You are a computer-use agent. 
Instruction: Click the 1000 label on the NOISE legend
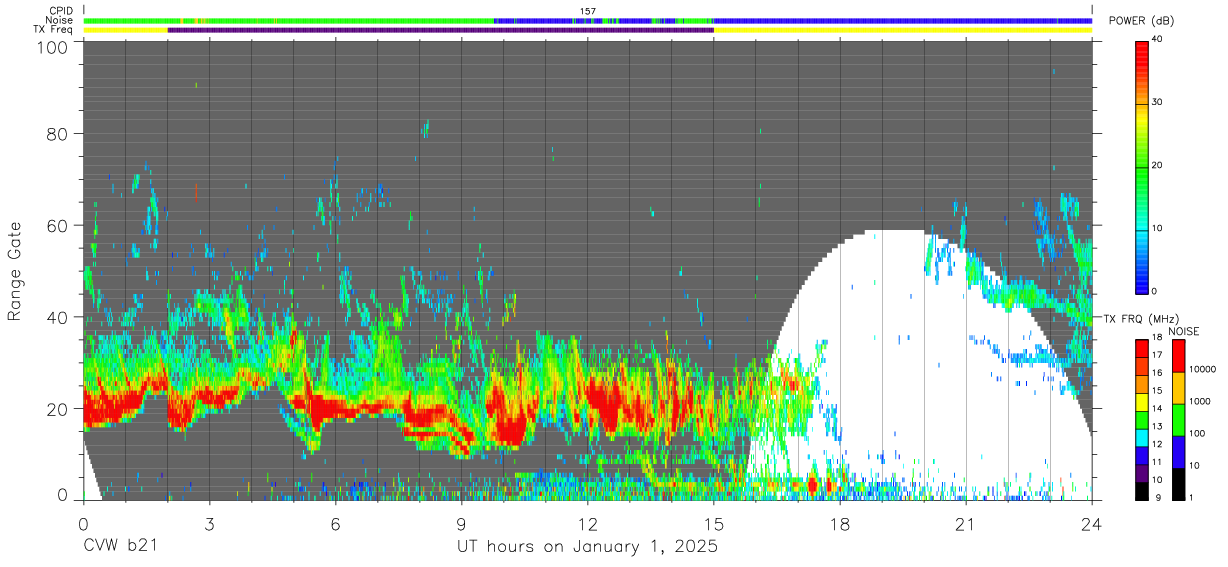pyautogui.click(x=1199, y=402)
